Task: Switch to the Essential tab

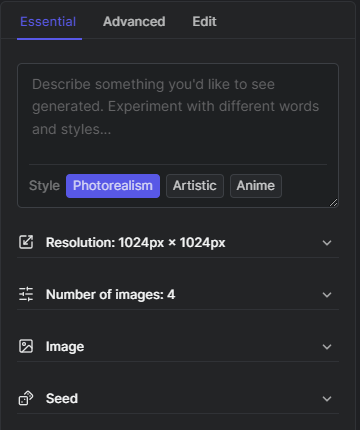Action: coord(48,22)
